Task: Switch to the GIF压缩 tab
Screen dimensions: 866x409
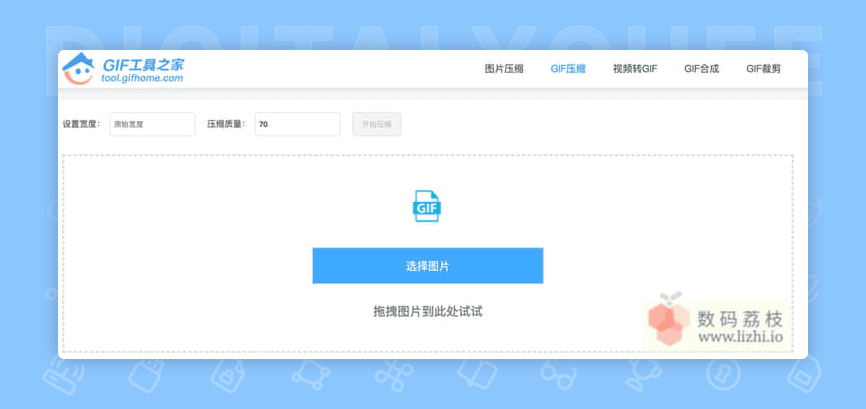Action: (x=568, y=69)
